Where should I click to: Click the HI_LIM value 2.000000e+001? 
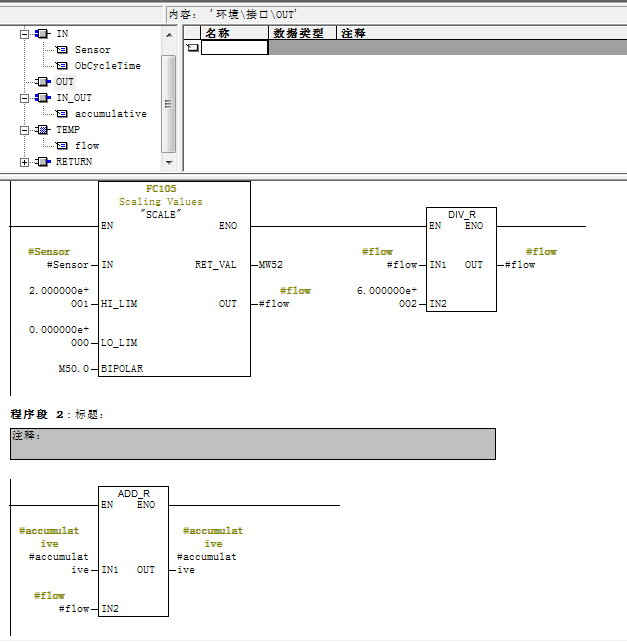[59, 297]
